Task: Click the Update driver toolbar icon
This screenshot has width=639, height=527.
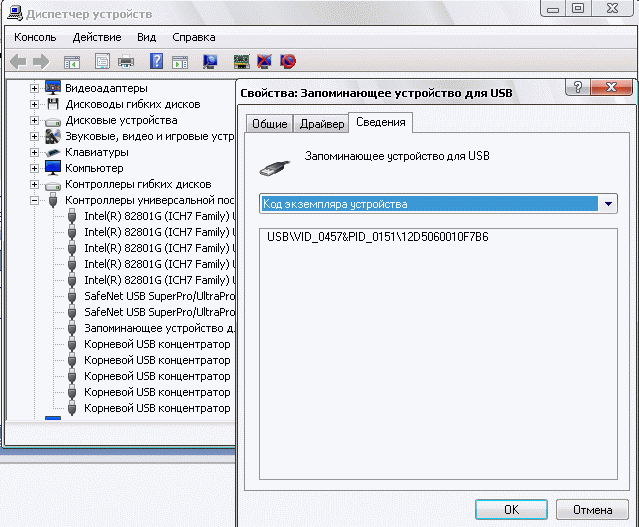Action: (241, 62)
